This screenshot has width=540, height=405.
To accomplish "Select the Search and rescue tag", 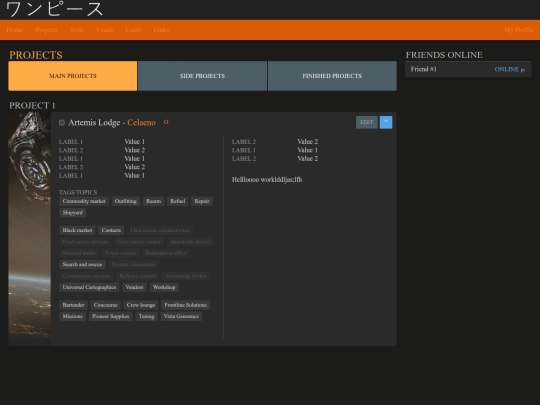I will point(83,264).
